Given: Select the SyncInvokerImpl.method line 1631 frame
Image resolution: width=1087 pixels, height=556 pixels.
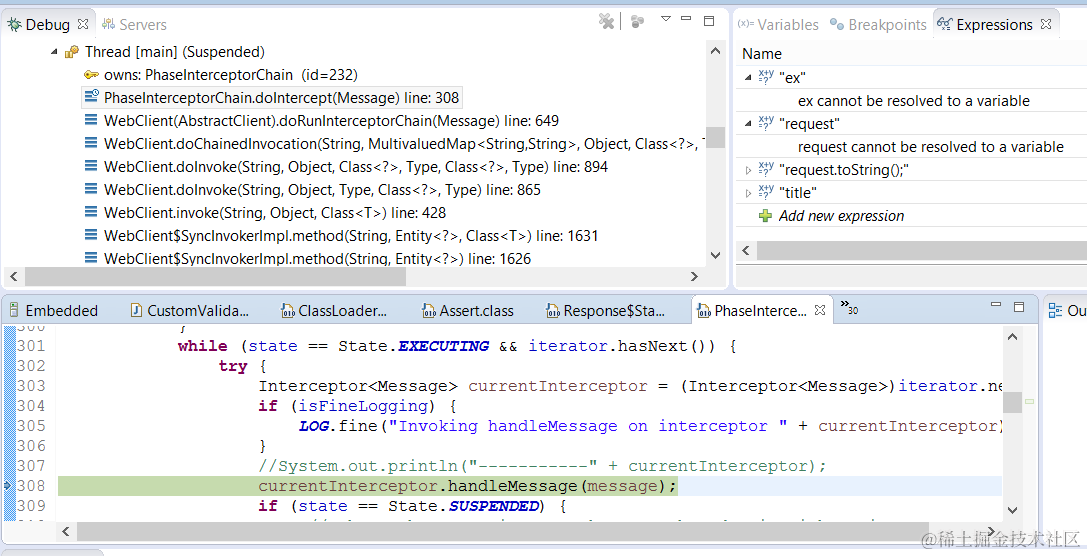Looking at the screenshot, I should pos(351,235).
